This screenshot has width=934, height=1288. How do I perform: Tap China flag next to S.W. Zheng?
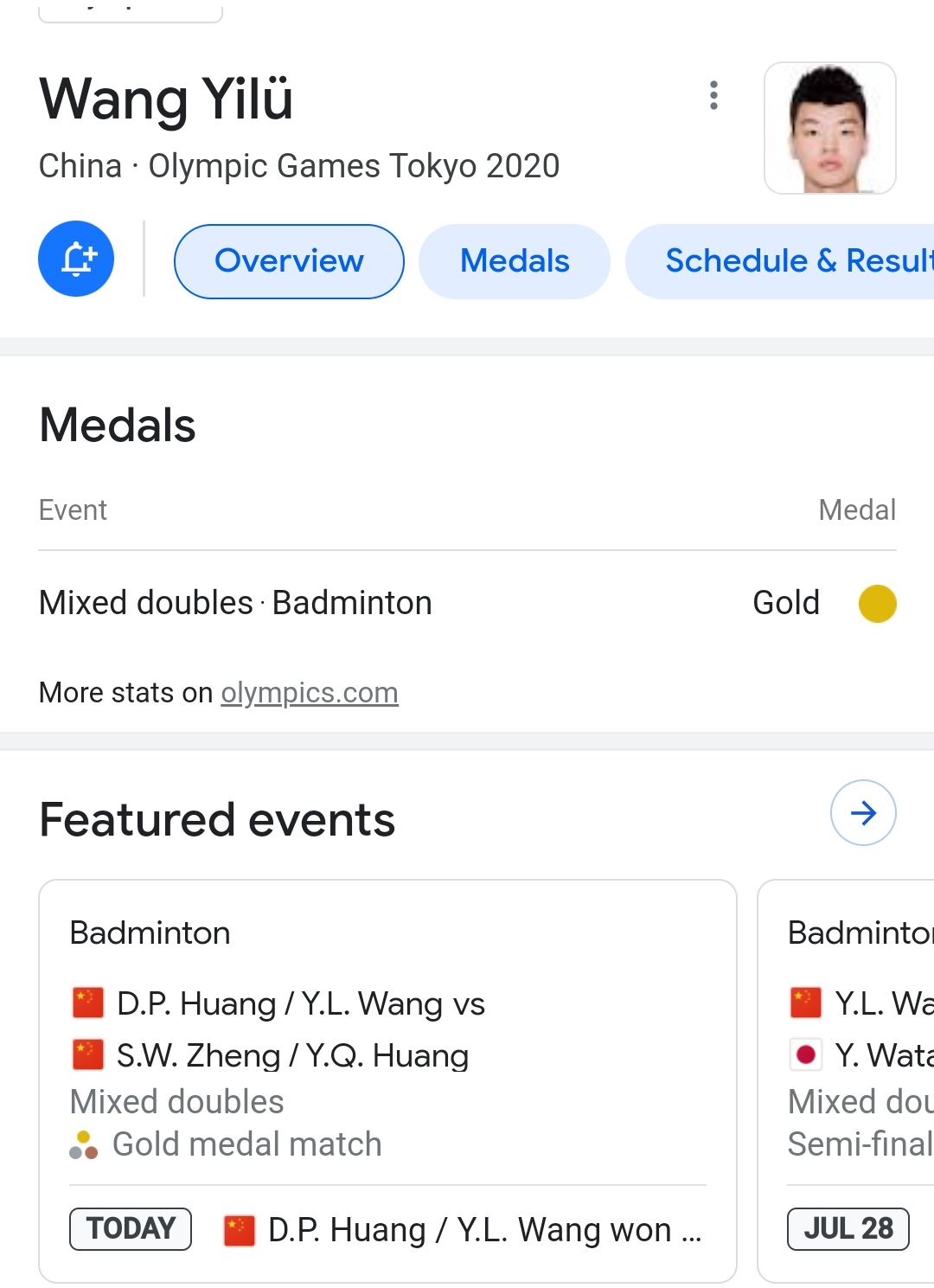(x=88, y=1055)
